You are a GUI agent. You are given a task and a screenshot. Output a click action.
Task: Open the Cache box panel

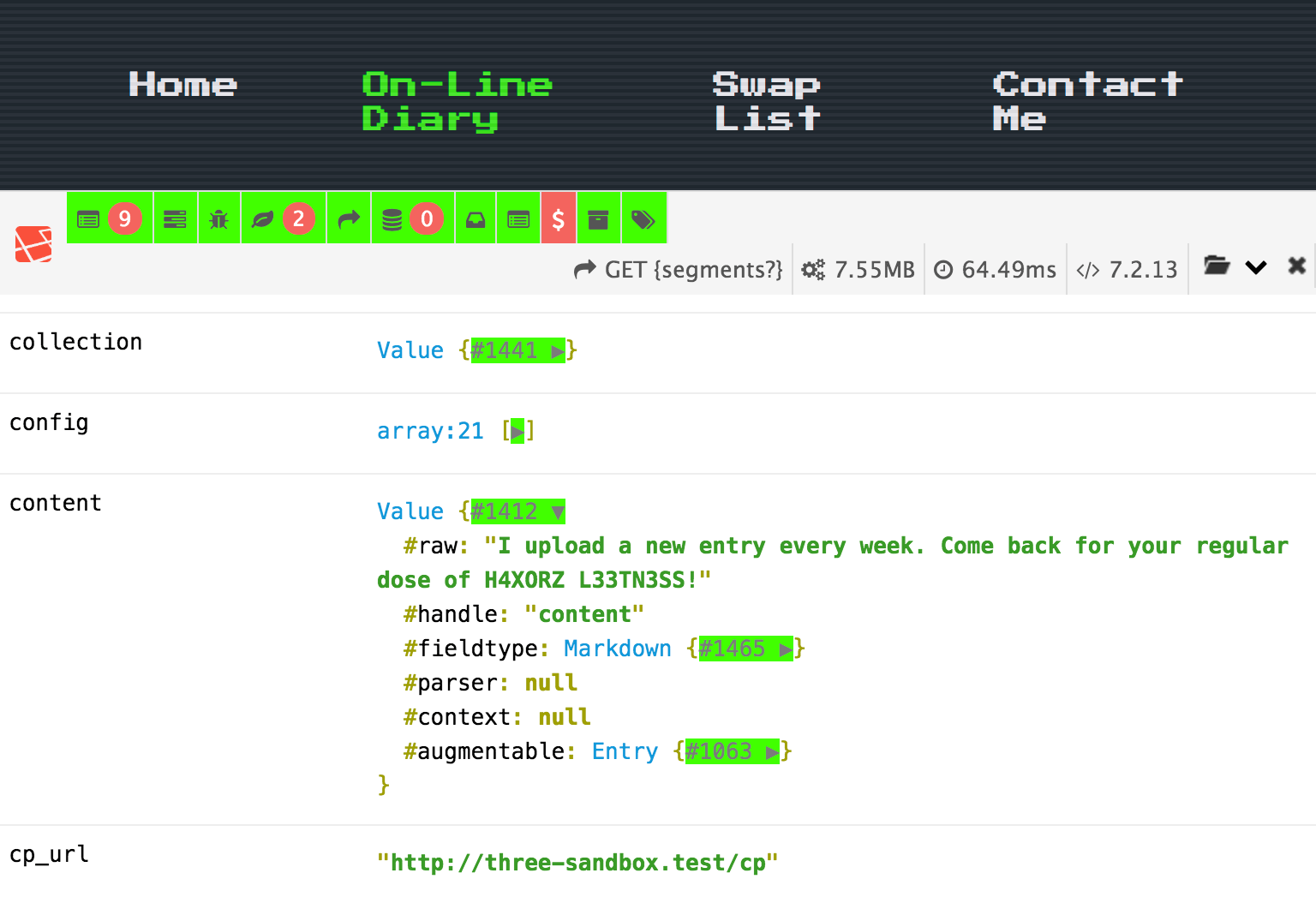click(x=598, y=218)
